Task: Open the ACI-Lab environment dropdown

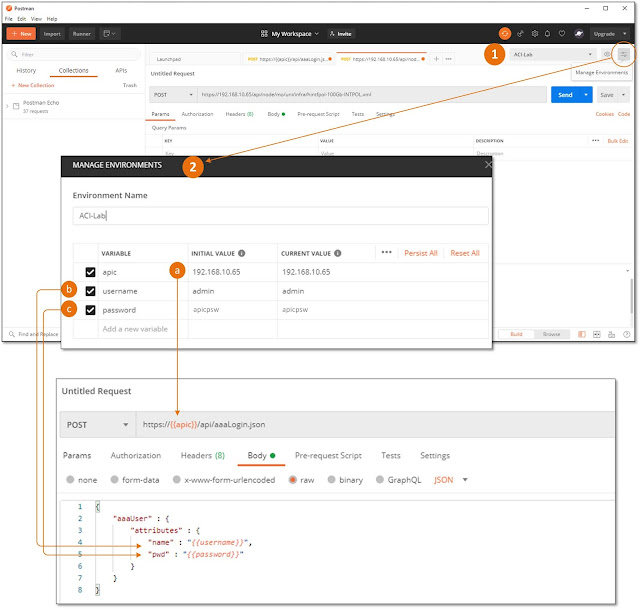Action: coord(553,54)
